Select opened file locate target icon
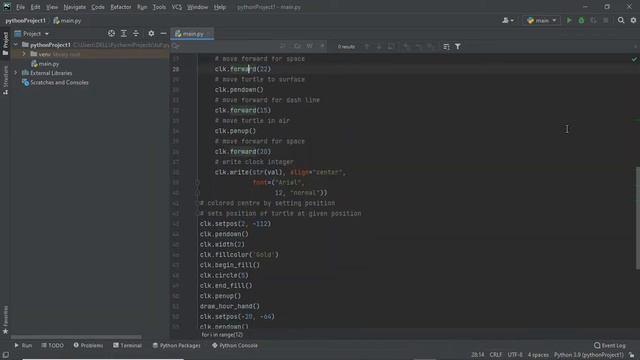Viewport: 640px width, 360px height. click(111, 33)
